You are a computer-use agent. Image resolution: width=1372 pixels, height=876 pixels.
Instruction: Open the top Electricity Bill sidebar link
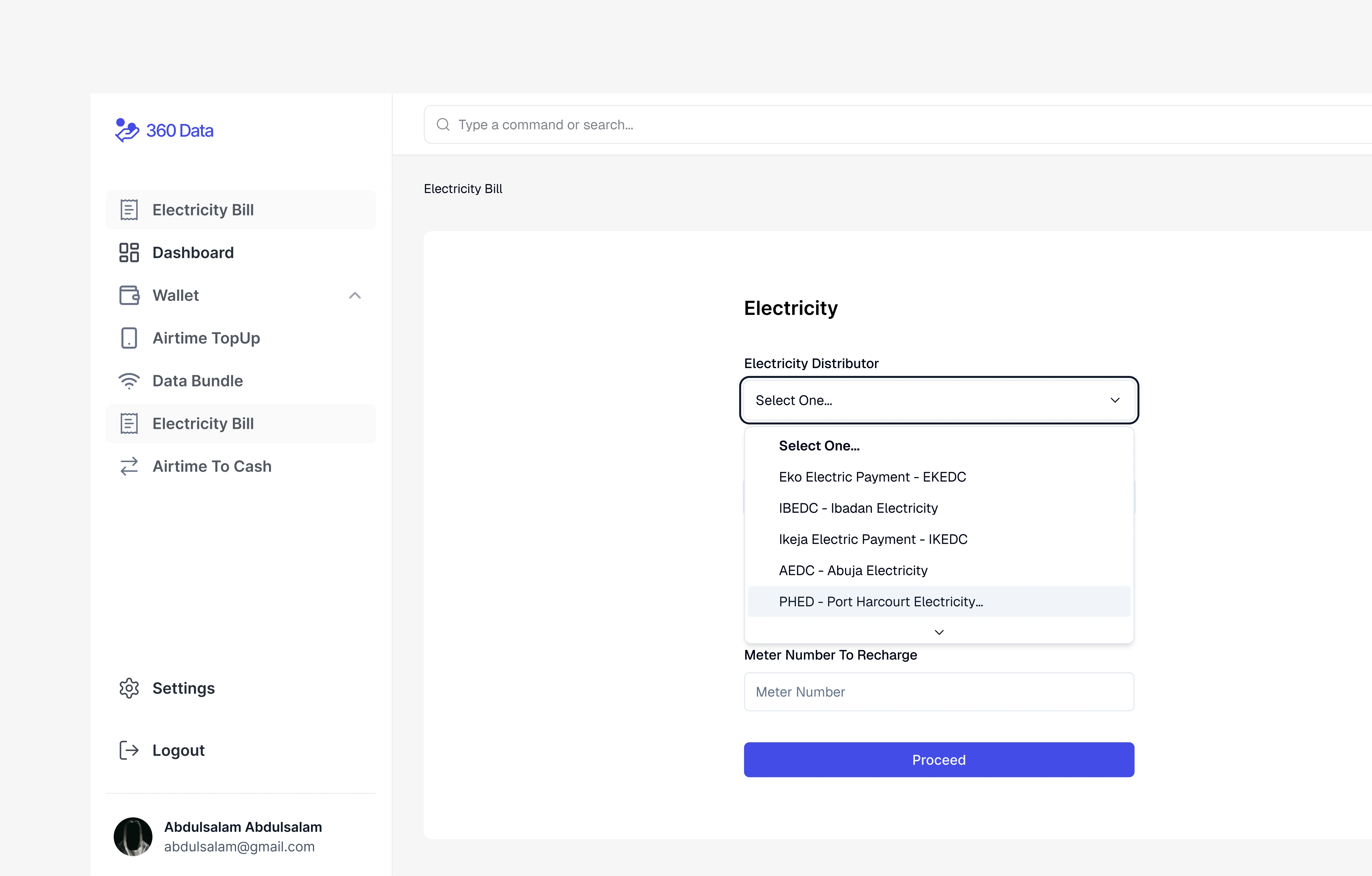click(203, 210)
